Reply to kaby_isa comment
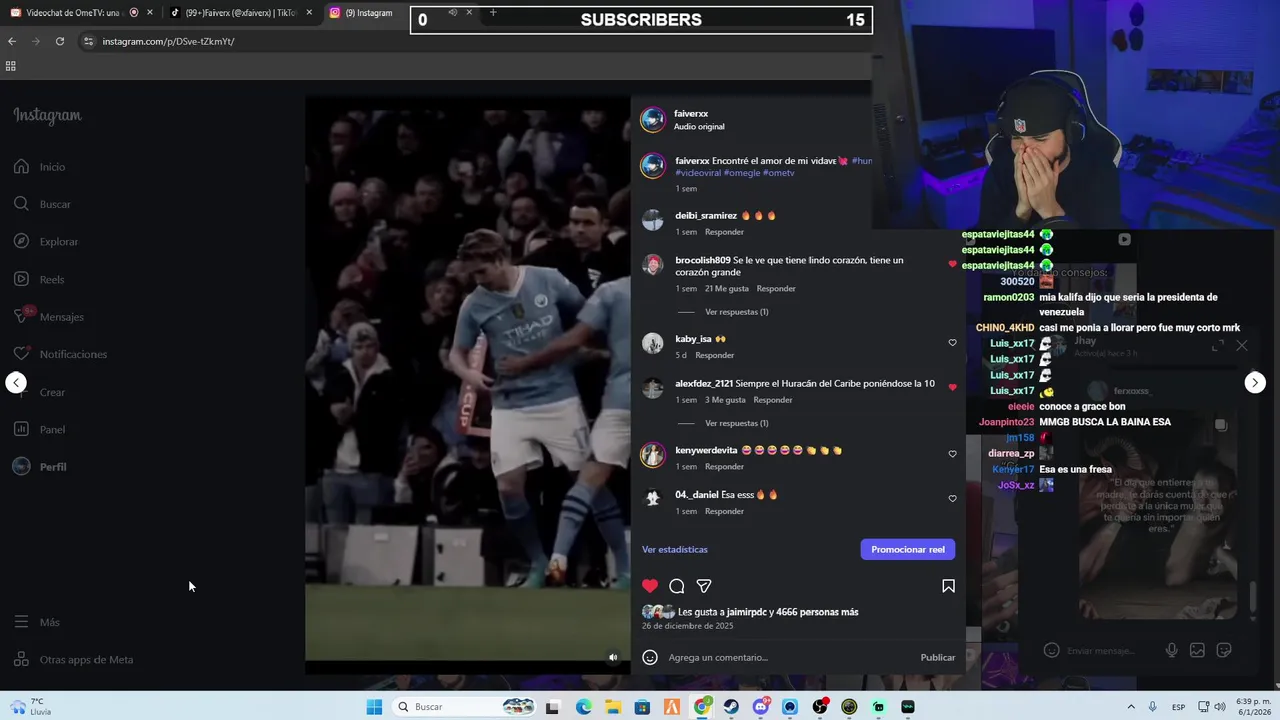The width and height of the screenshot is (1280, 720). pyautogui.click(x=714, y=355)
